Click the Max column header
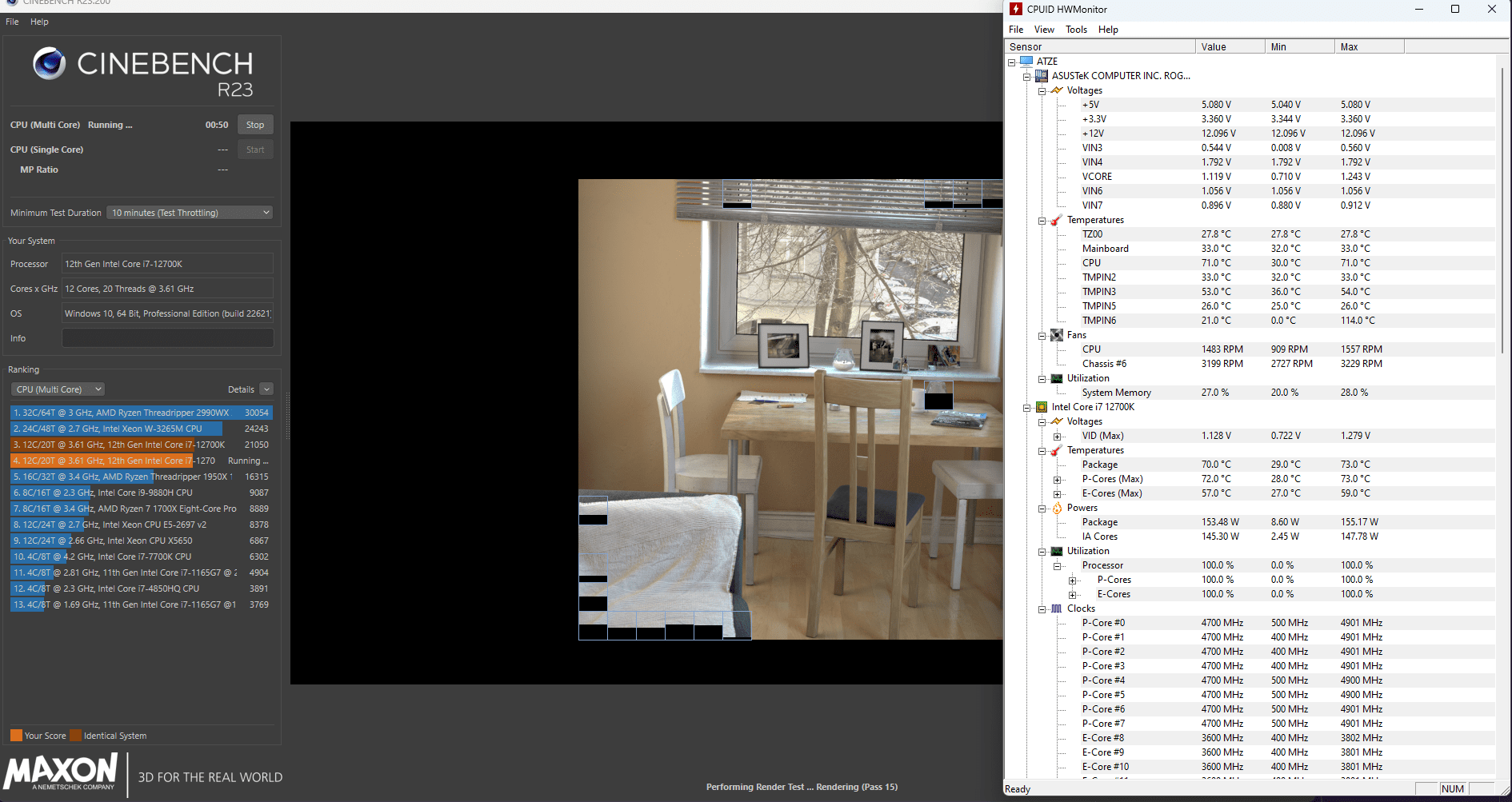Viewport: 1512px width, 802px height. [x=1370, y=46]
